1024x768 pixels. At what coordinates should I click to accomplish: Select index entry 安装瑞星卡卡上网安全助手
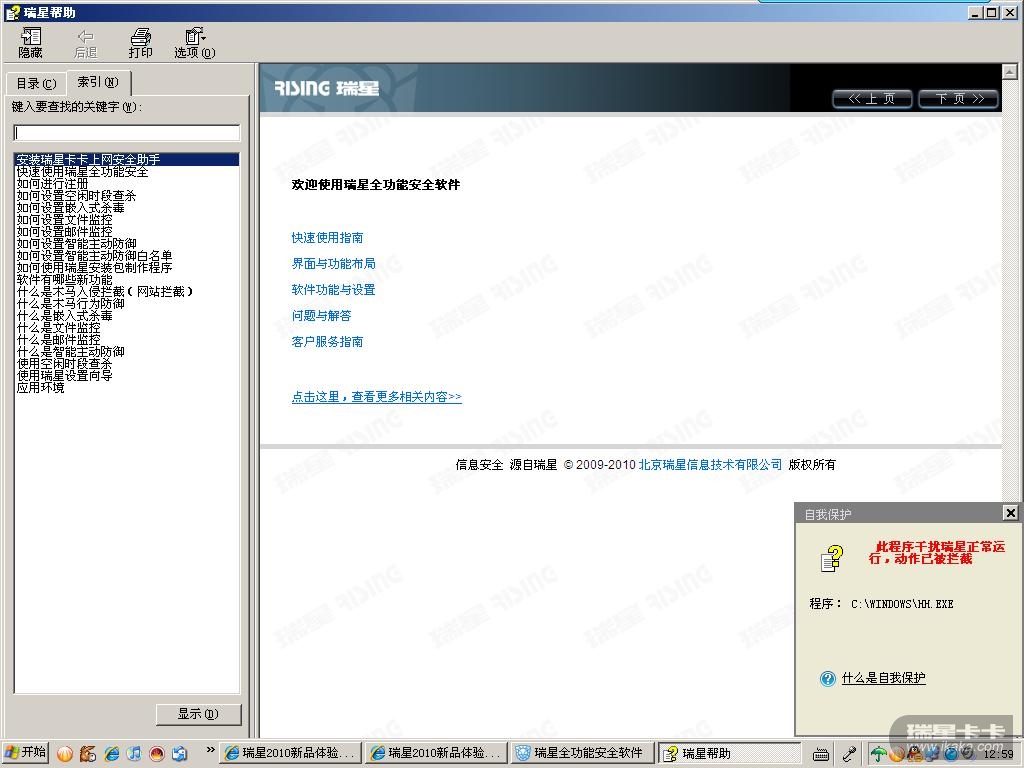coord(127,159)
